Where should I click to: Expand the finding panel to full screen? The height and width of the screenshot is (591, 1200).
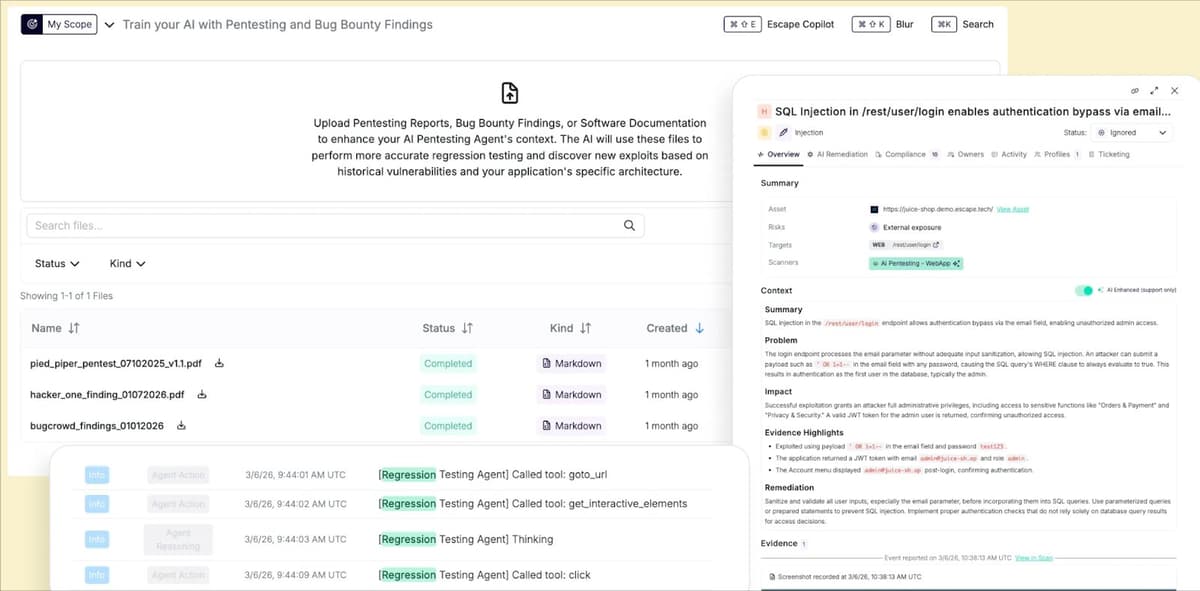point(1155,90)
